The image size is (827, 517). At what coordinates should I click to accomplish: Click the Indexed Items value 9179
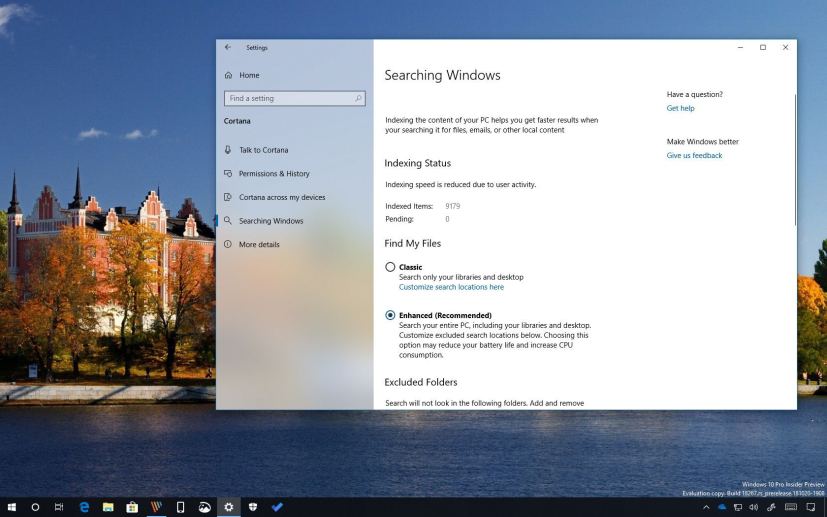453,206
